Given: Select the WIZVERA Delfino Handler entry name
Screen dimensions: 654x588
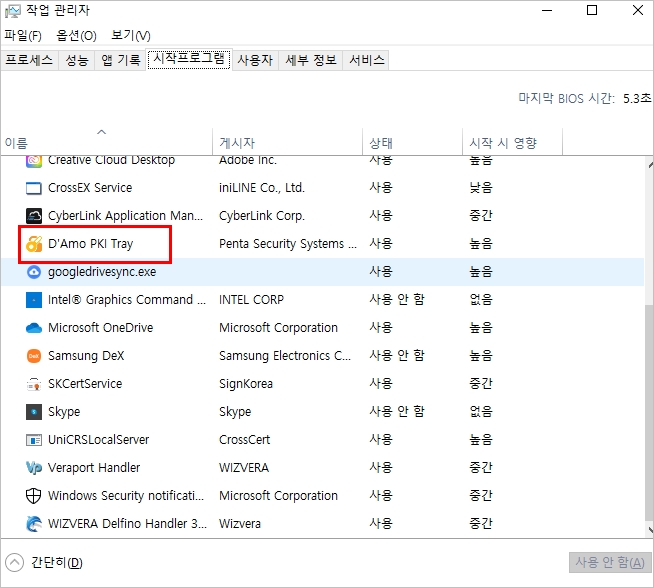Looking at the screenshot, I should [x=127, y=524].
